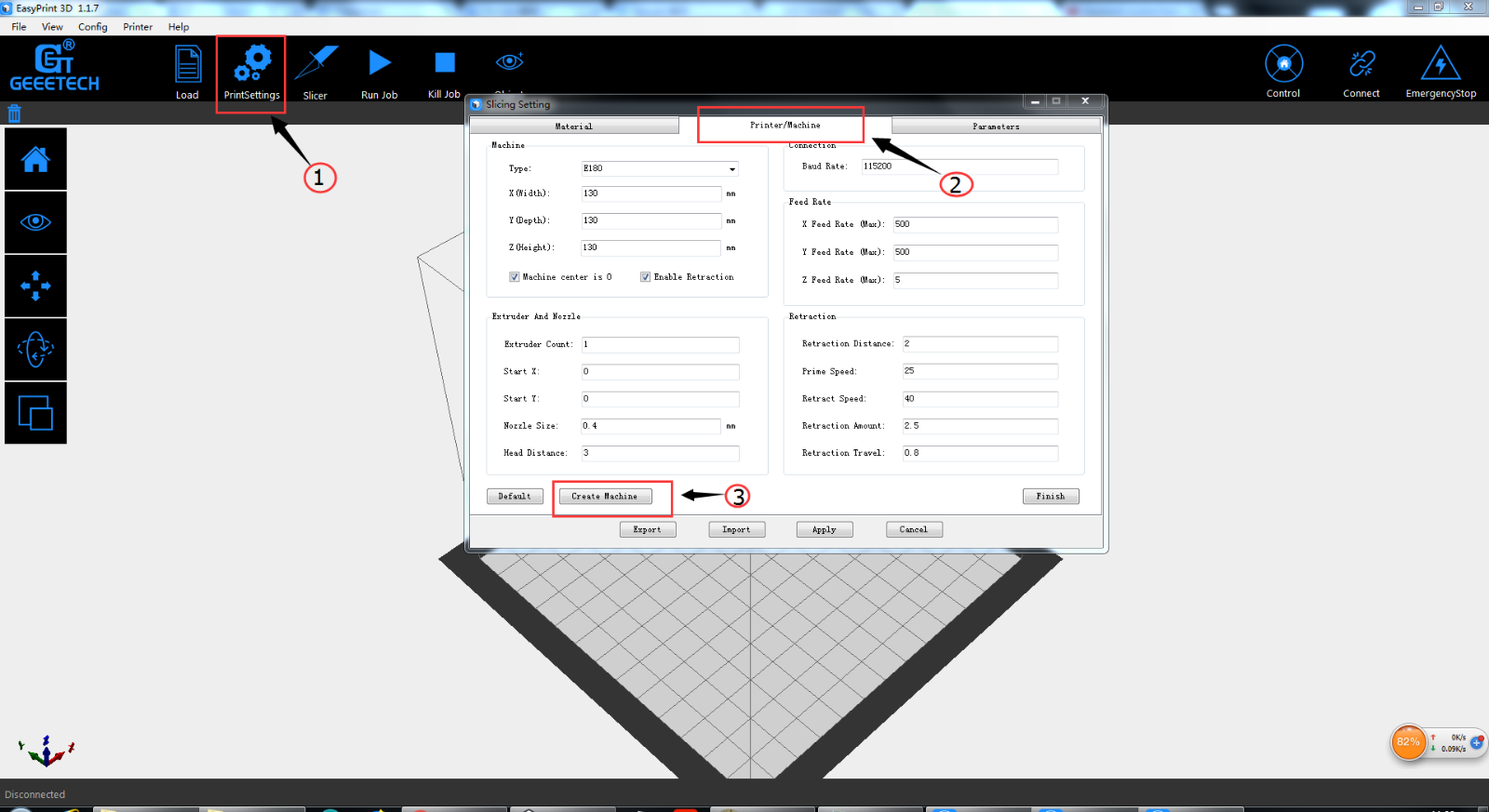Viewport: 1489px width, 812px height.
Task: Select the move arrows tool in sidebar
Action: (35, 286)
